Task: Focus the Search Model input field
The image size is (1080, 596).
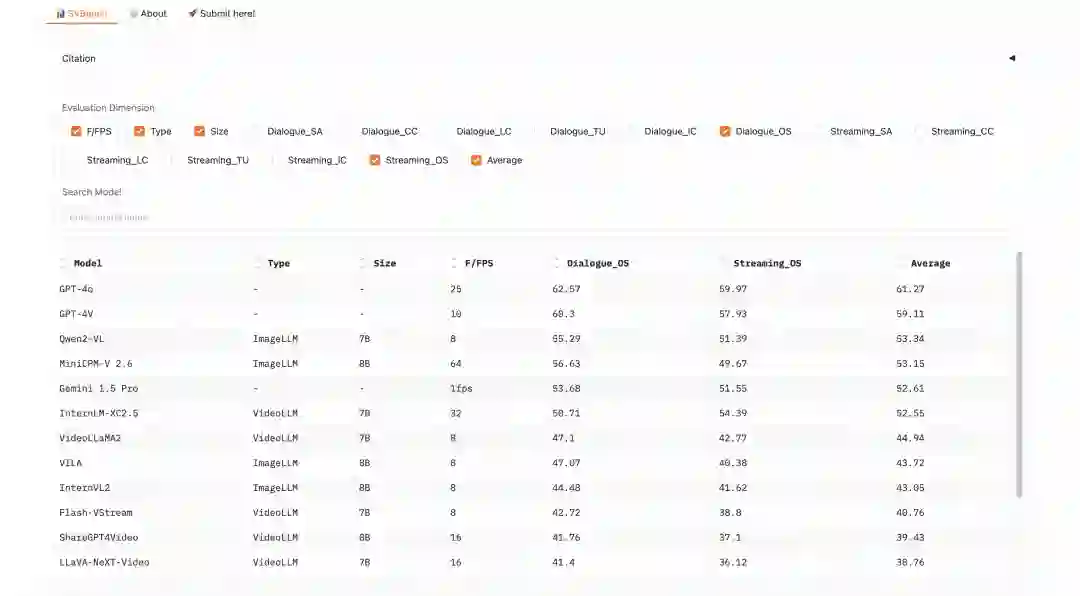Action: (537, 217)
